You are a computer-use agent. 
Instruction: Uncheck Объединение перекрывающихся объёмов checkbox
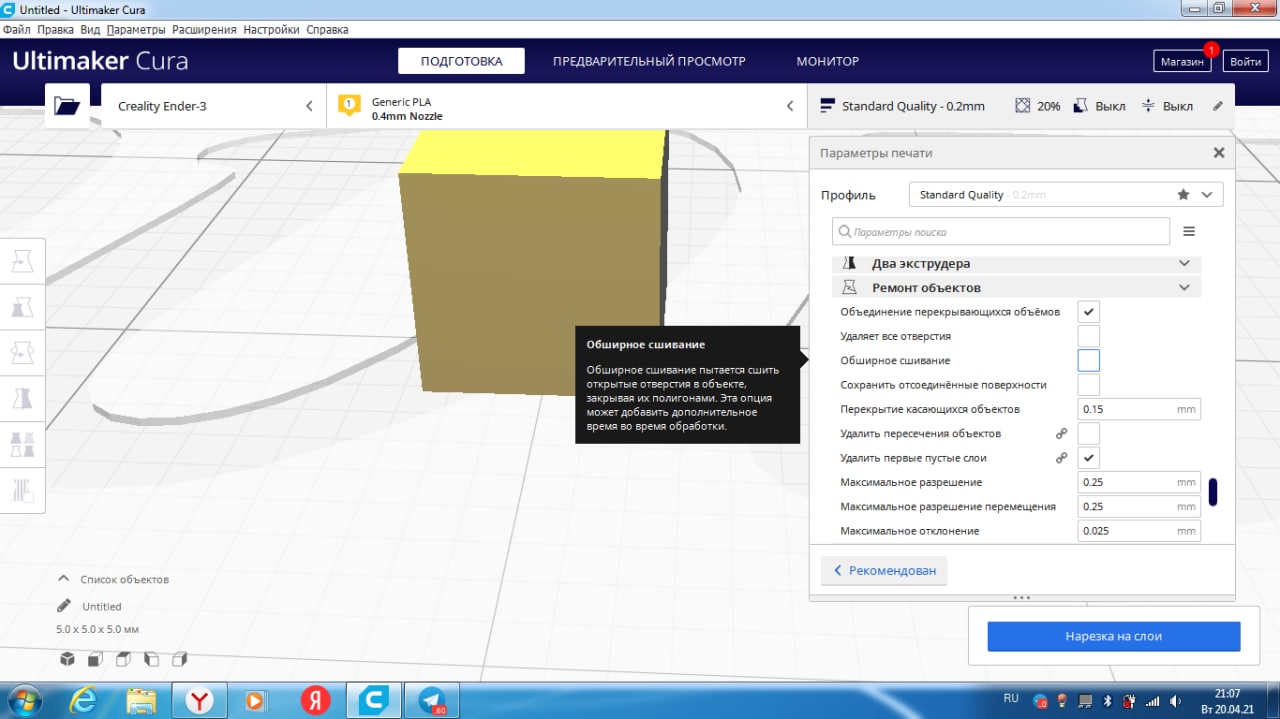point(1089,312)
